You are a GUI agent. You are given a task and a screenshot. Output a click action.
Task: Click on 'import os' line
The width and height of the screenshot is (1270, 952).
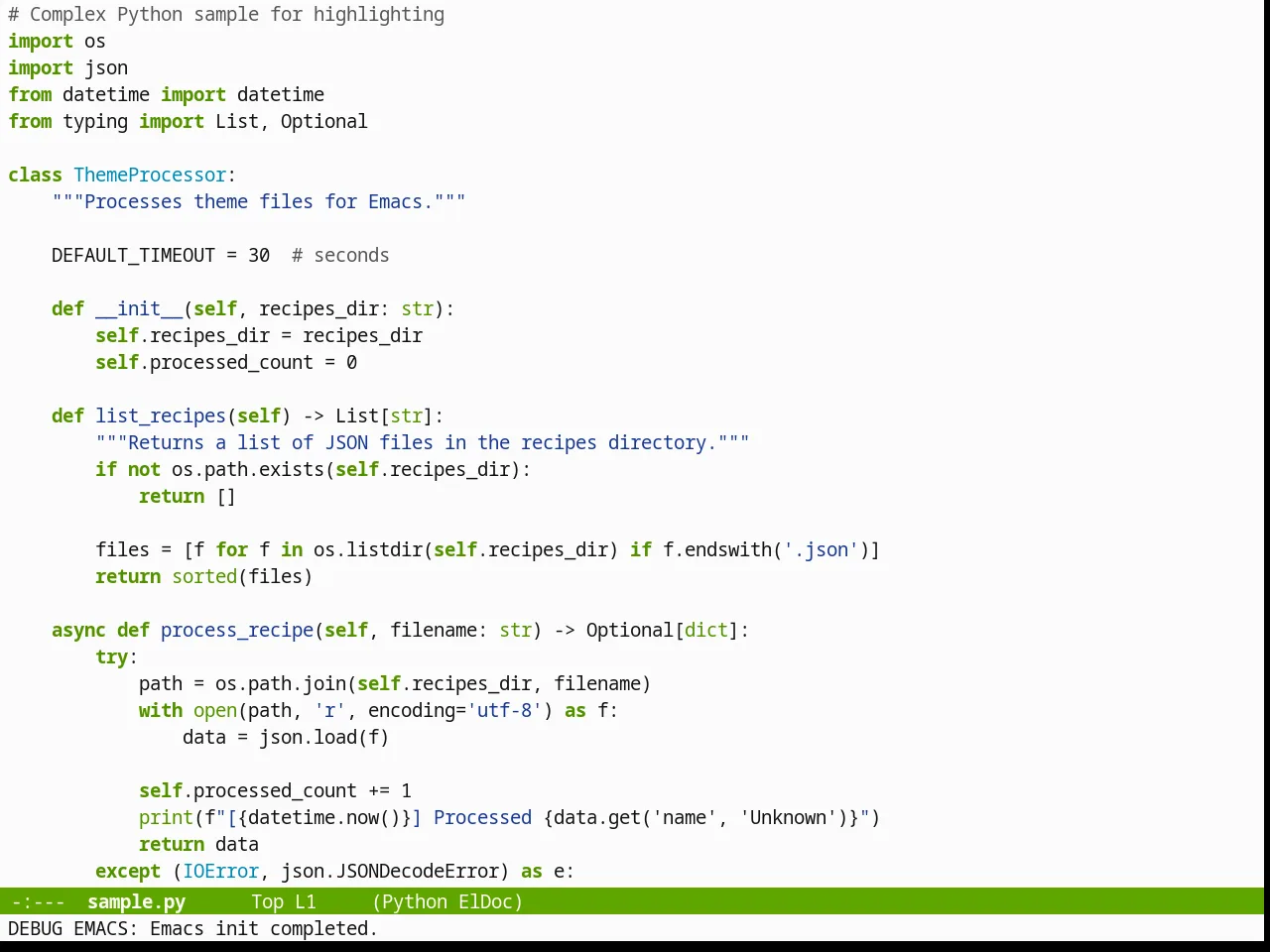click(x=57, y=42)
